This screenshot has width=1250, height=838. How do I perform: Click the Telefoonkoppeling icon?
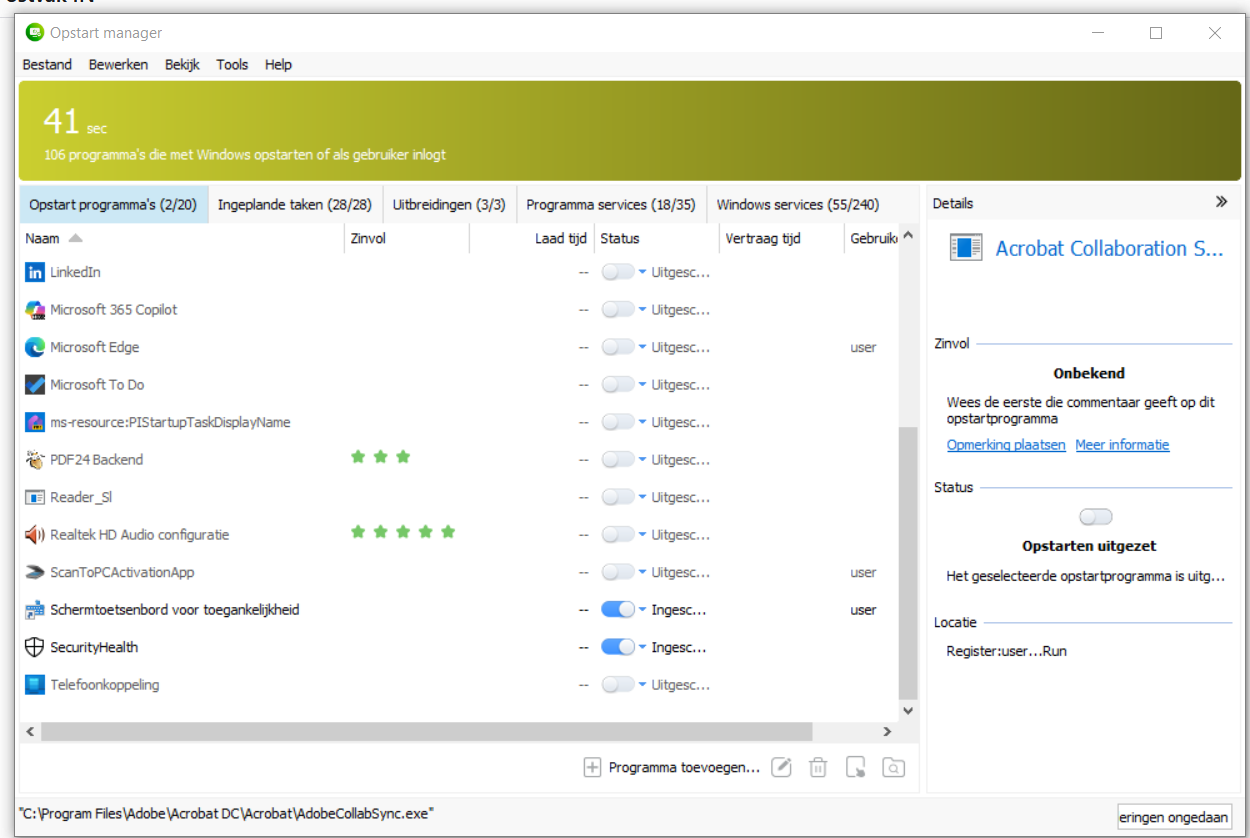(x=35, y=685)
